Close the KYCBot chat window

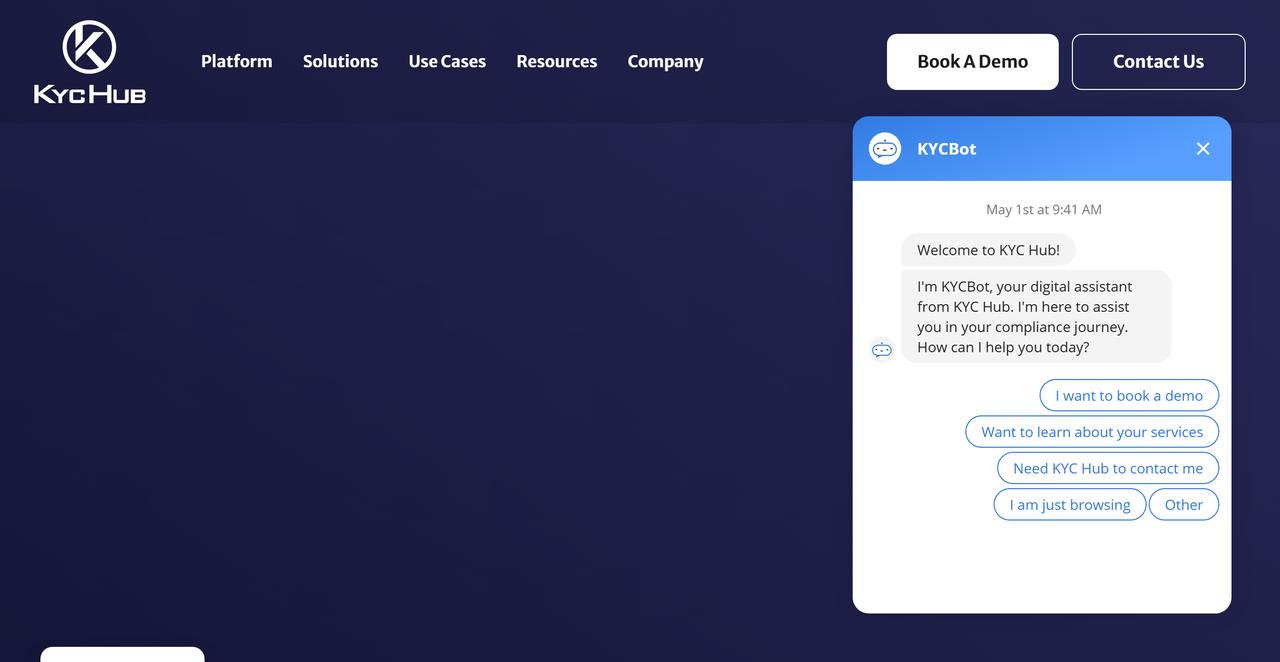coord(1203,149)
